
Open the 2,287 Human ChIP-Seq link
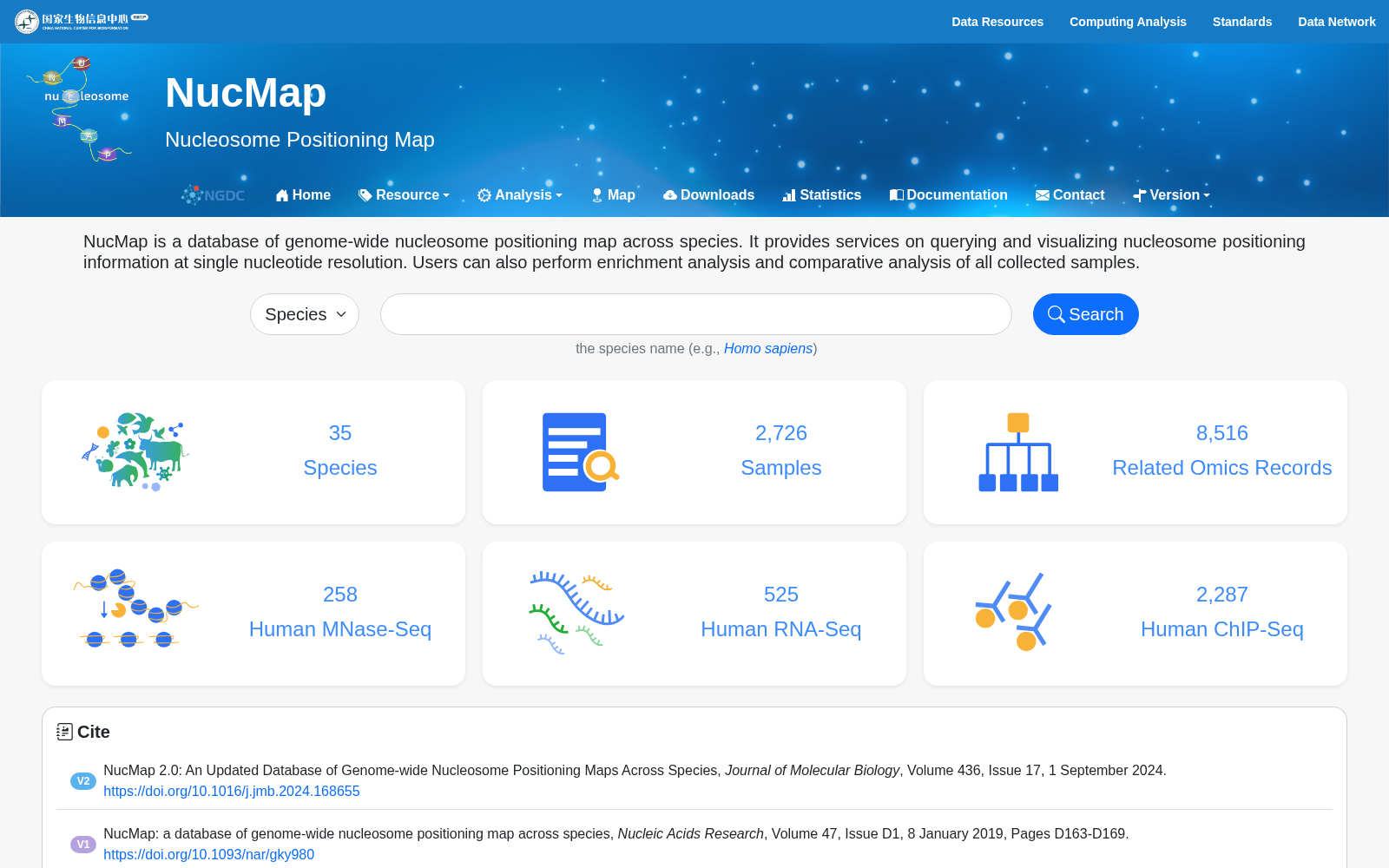coord(1222,612)
